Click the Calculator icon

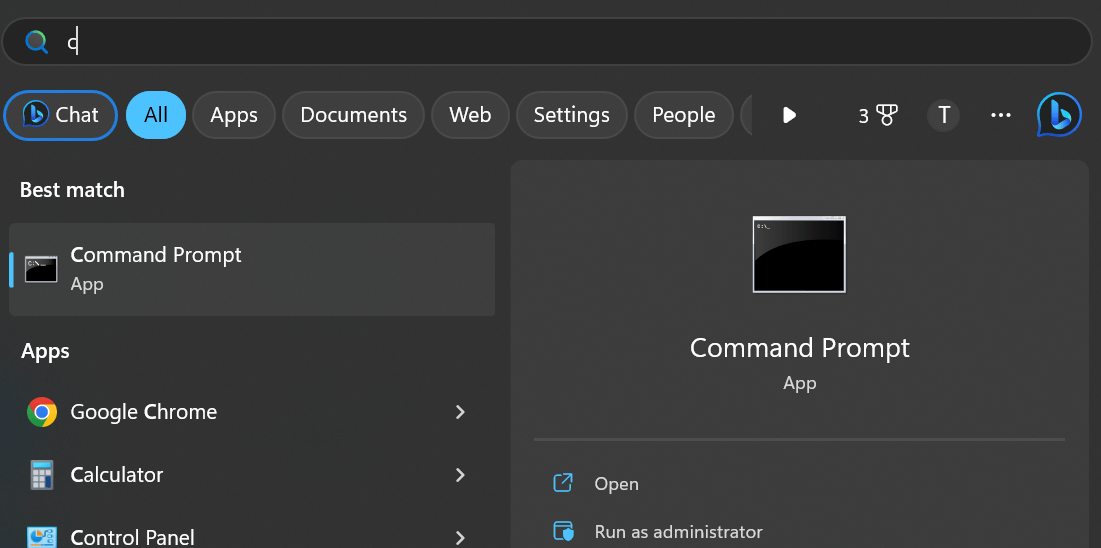tap(41, 476)
